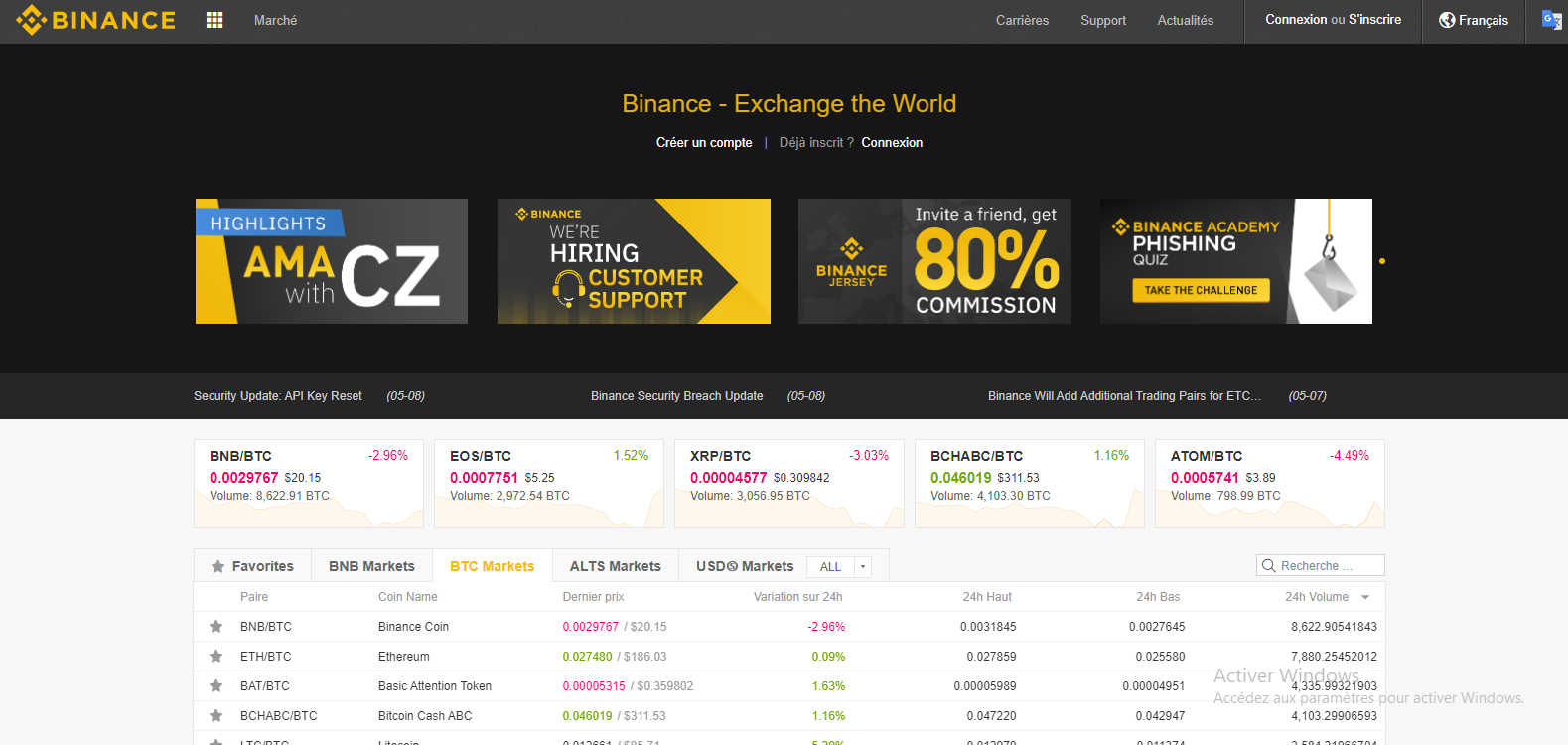
Task: Click the star icon in Favorites tab
Action: tap(217, 566)
